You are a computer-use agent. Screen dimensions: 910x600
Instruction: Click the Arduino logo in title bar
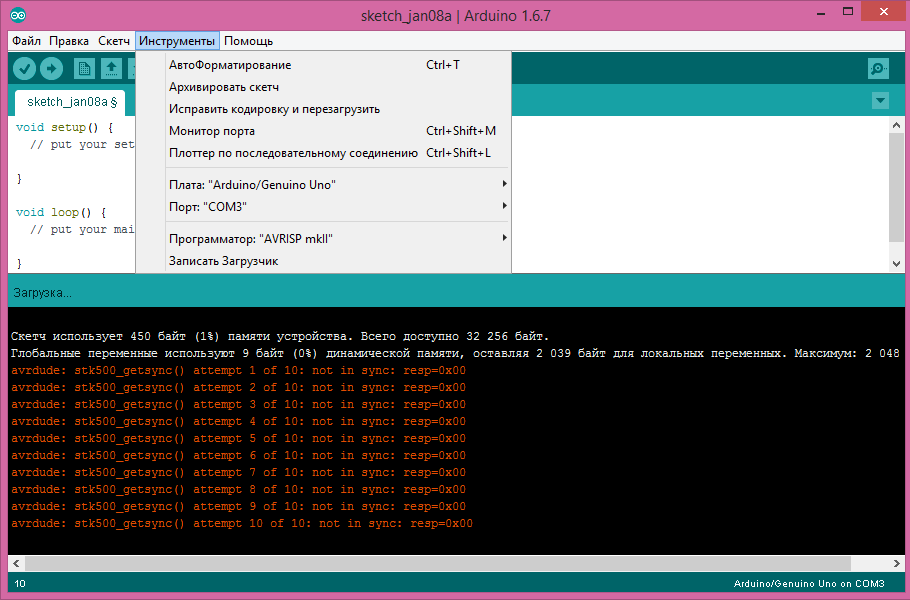[19, 15]
